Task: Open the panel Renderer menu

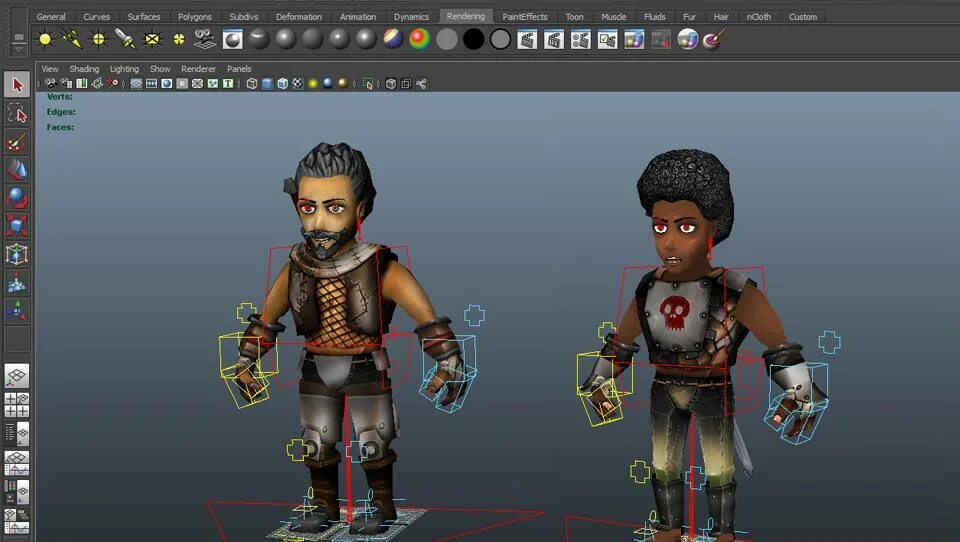Action: point(198,69)
